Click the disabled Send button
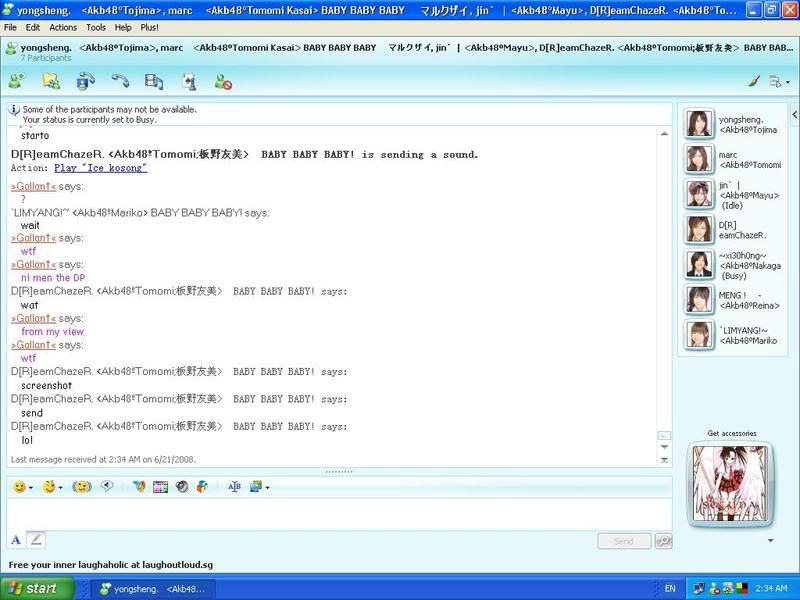Image resolution: width=800 pixels, height=600 pixels. pyautogui.click(x=623, y=541)
